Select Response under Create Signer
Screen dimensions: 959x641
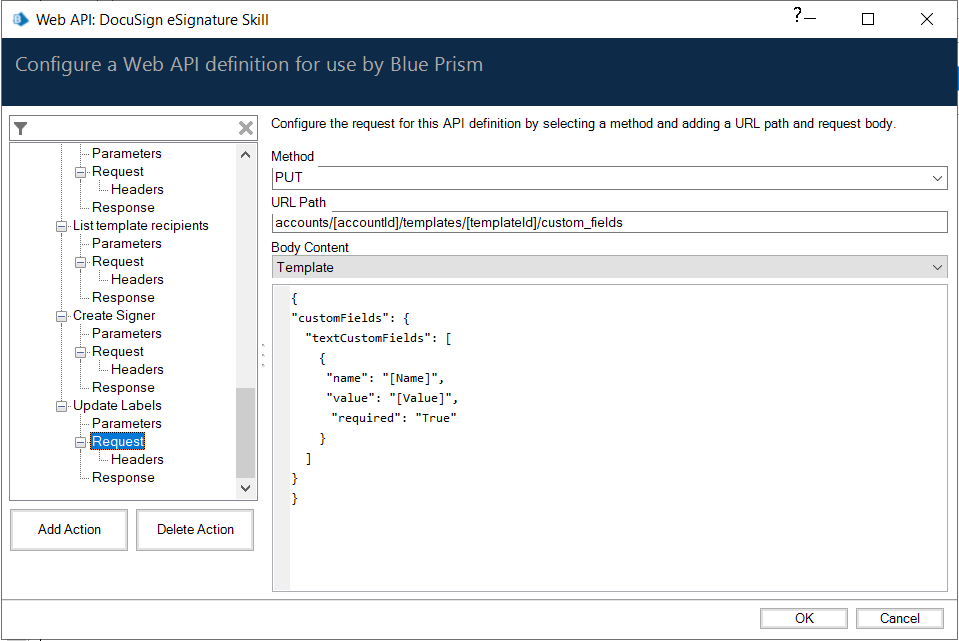pos(123,388)
